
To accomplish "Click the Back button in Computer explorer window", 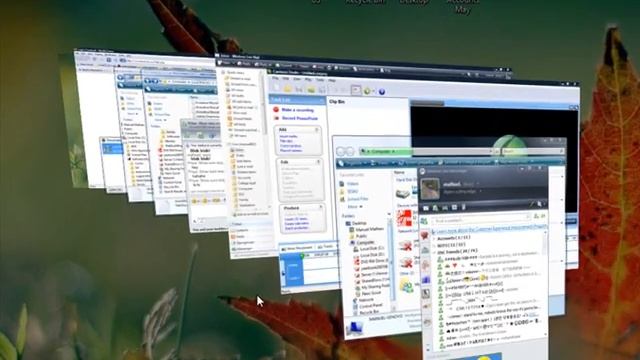I will coord(341,151).
